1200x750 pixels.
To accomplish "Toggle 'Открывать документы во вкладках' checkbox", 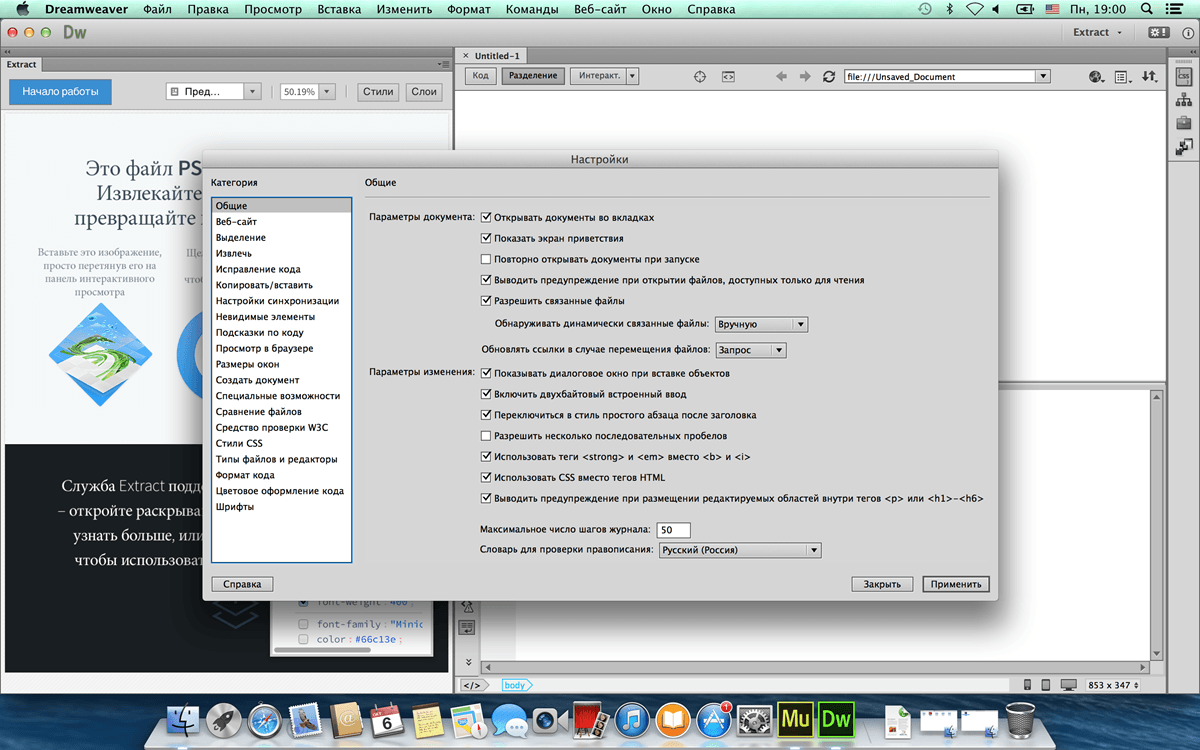I will (x=486, y=217).
